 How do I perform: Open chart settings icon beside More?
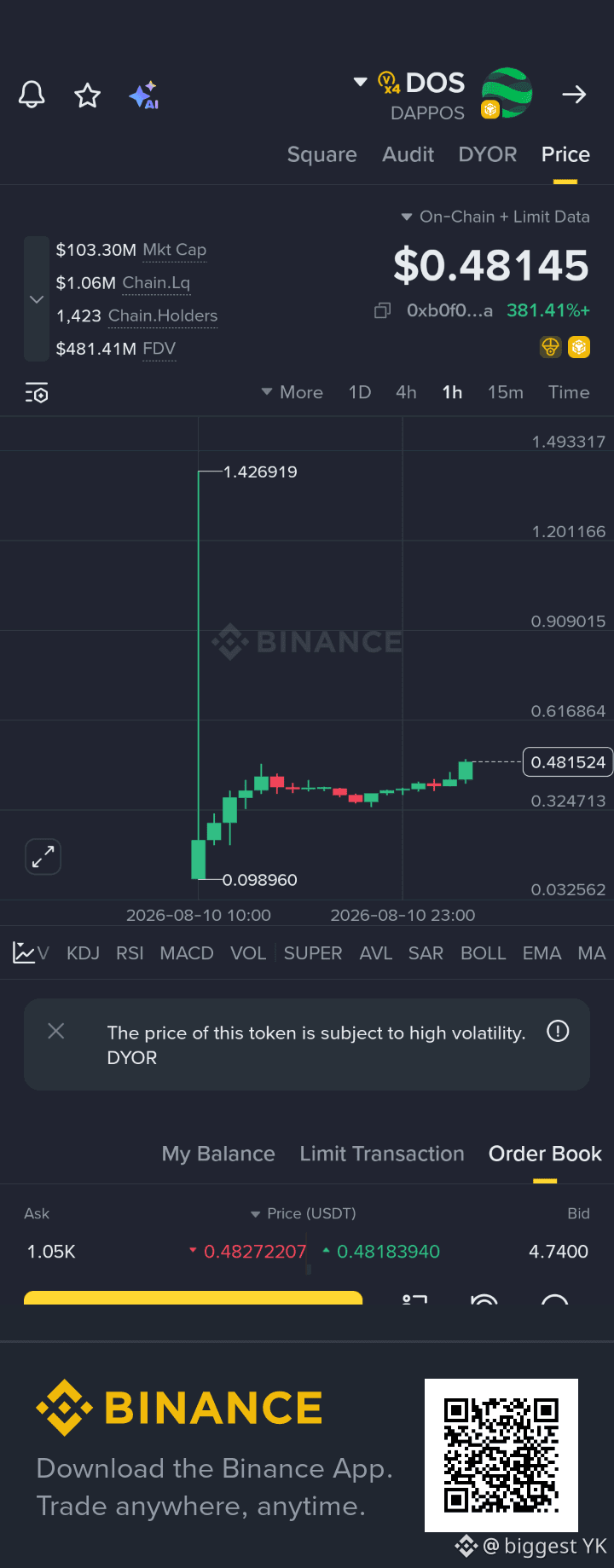[37, 393]
